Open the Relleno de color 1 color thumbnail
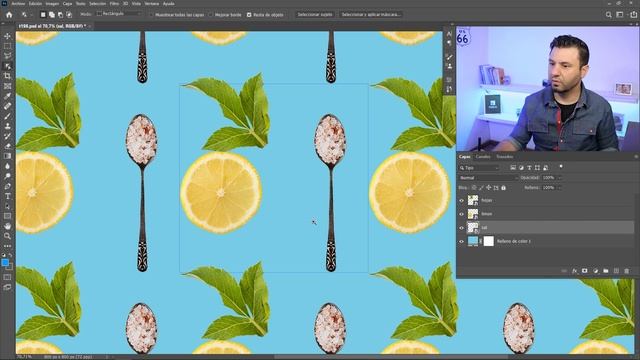 click(x=473, y=241)
